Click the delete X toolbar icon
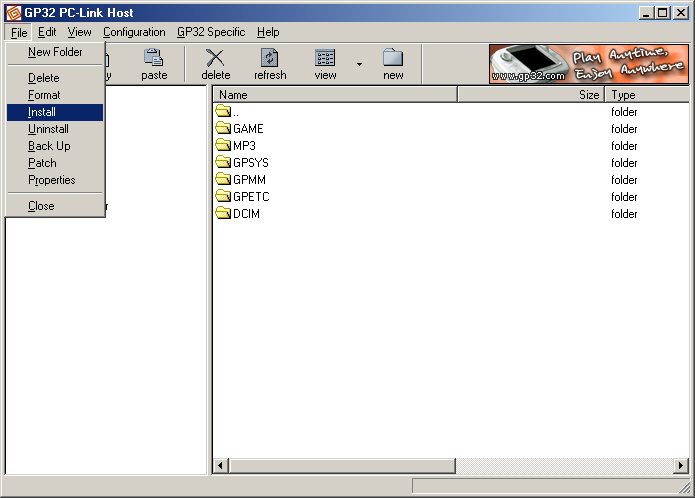695x498 pixels. [215, 59]
